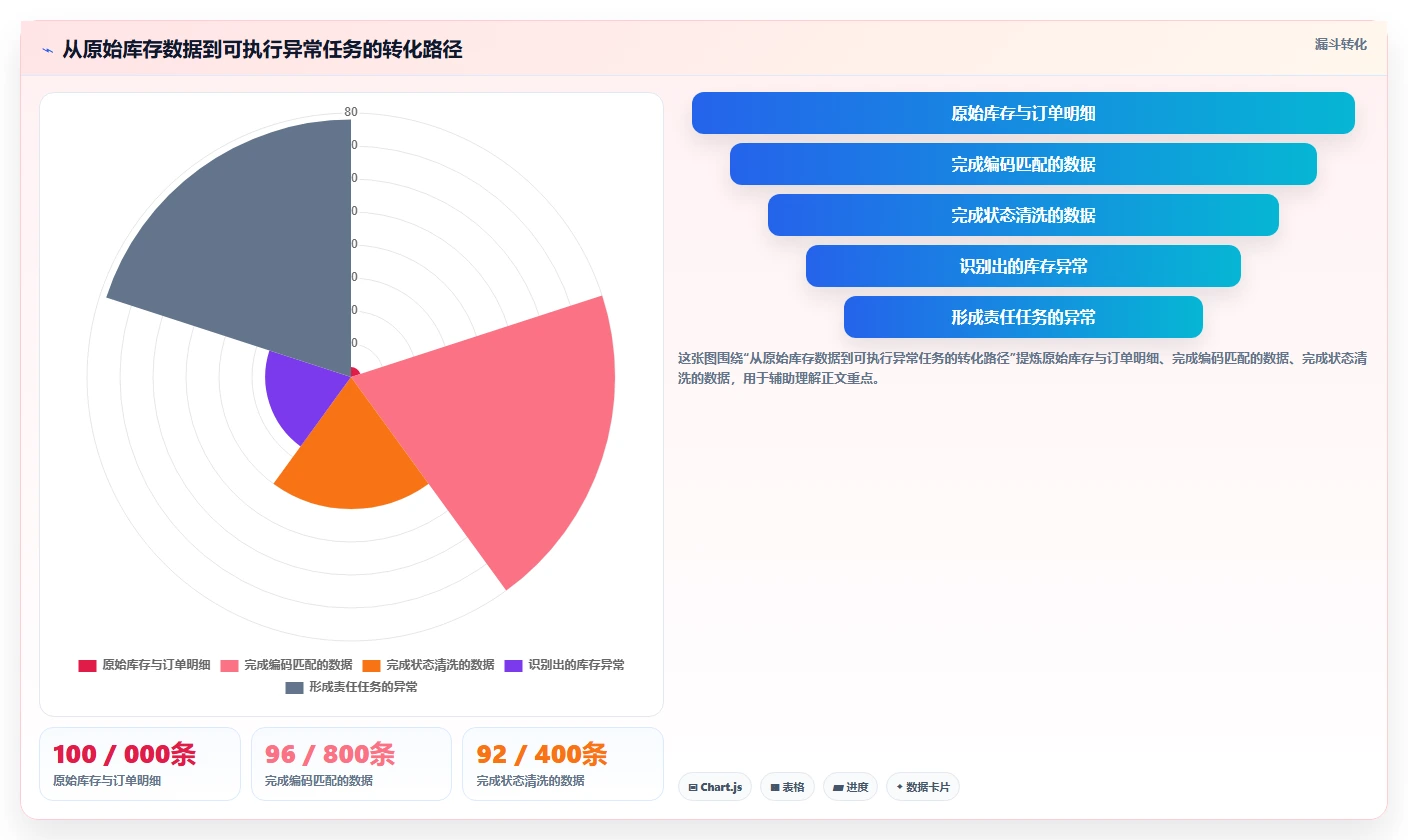
Task: Click the 进度 tag
Action: point(851,787)
